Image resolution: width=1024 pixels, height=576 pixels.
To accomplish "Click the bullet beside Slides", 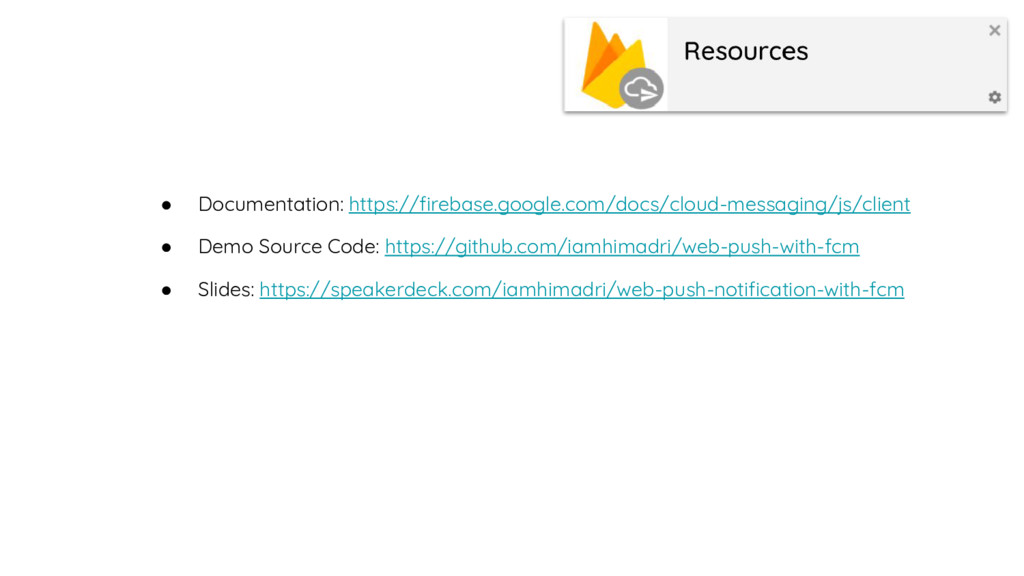I will [168, 291].
